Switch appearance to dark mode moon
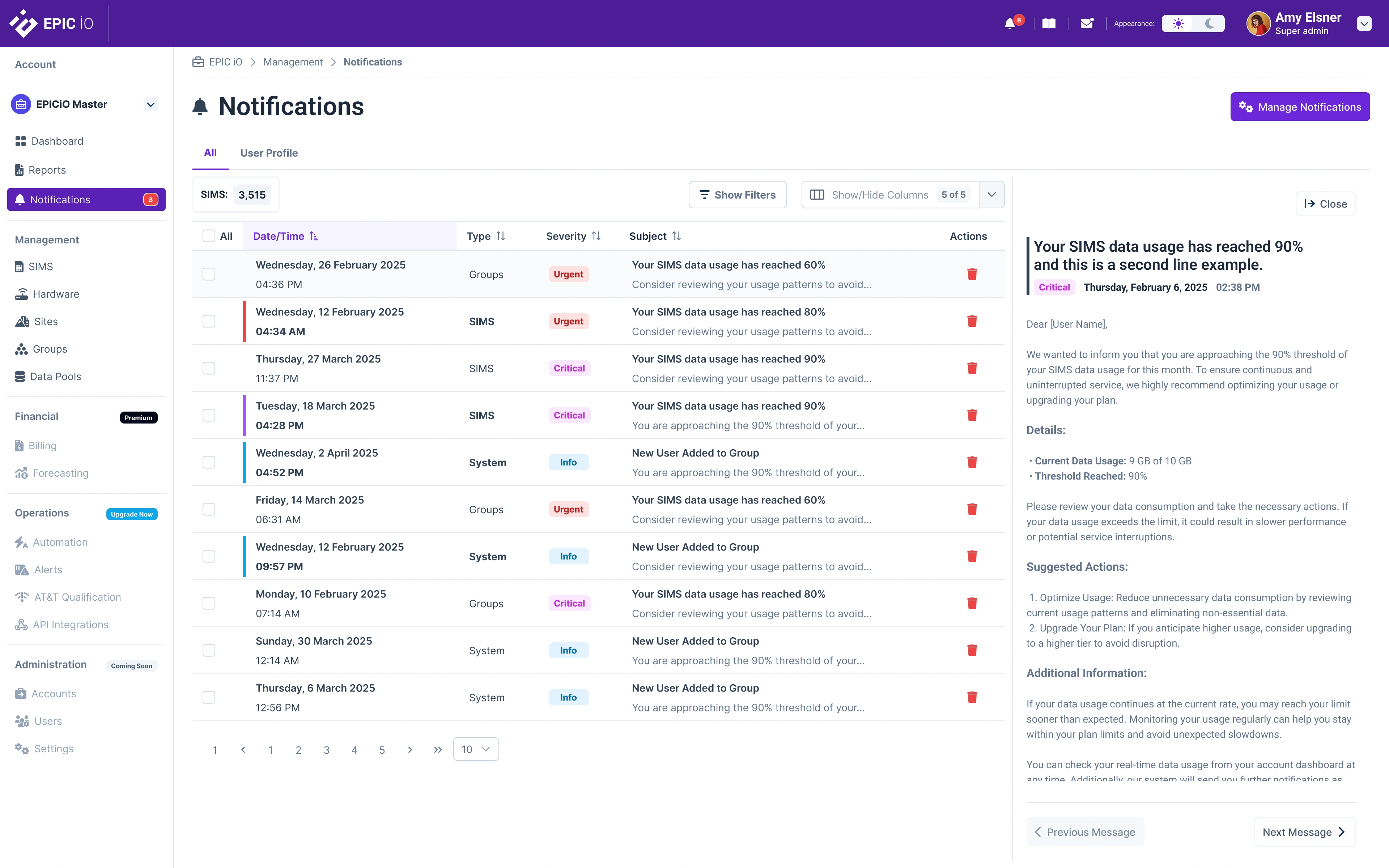The height and width of the screenshot is (868, 1389). (x=1209, y=24)
